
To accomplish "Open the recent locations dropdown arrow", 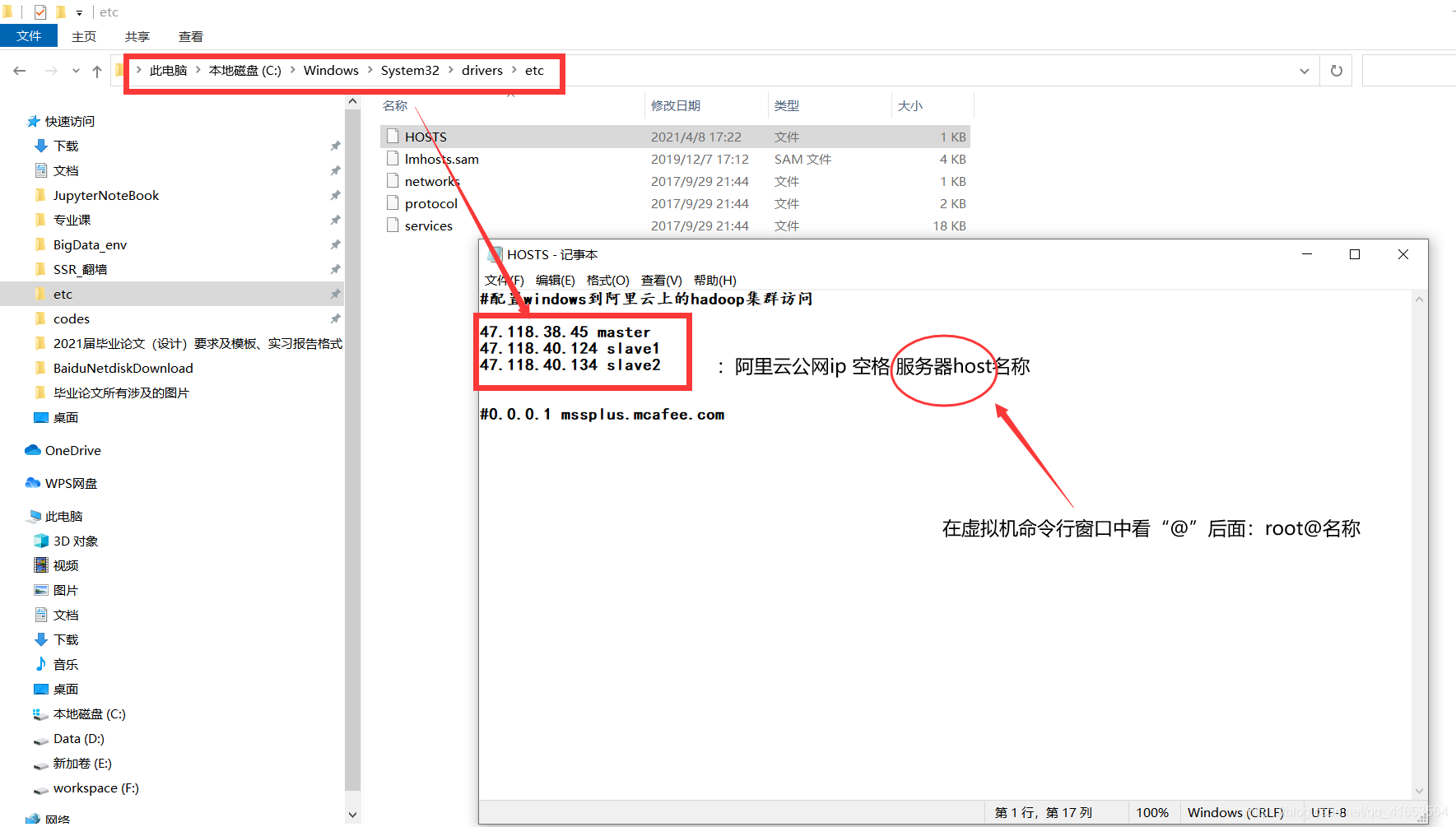I will (x=76, y=71).
